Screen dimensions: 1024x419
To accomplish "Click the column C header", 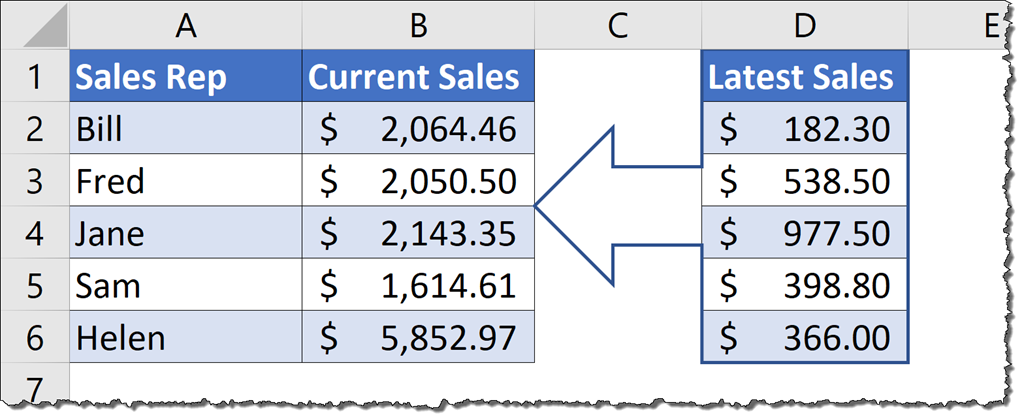I will pos(618,27).
